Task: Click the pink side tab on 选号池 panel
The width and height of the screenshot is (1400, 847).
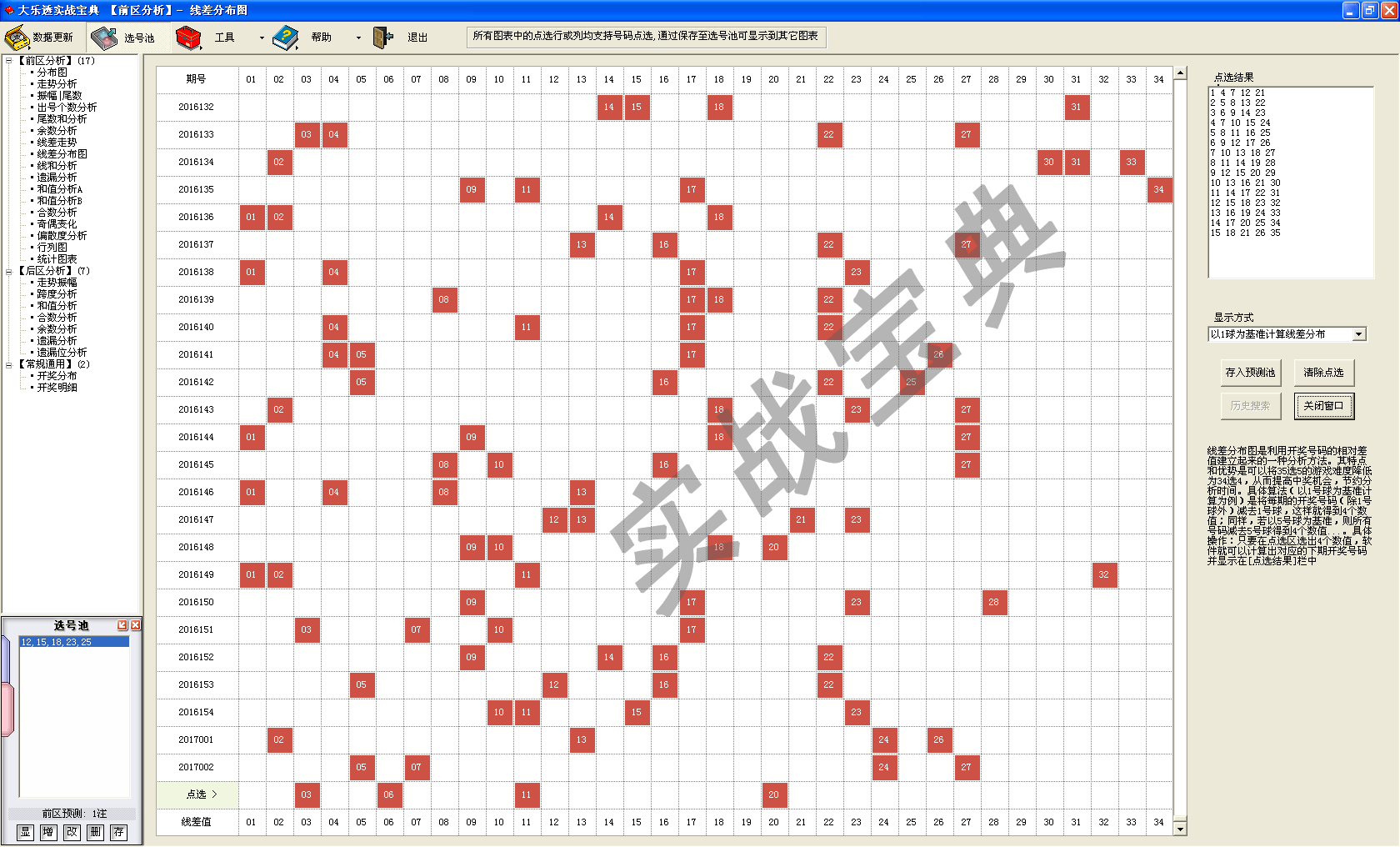Action: tap(7, 709)
